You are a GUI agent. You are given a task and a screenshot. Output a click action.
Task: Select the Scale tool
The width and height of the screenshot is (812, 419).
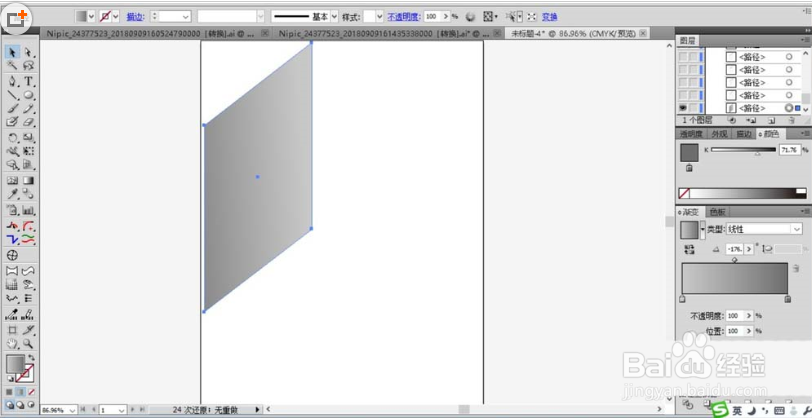28,138
